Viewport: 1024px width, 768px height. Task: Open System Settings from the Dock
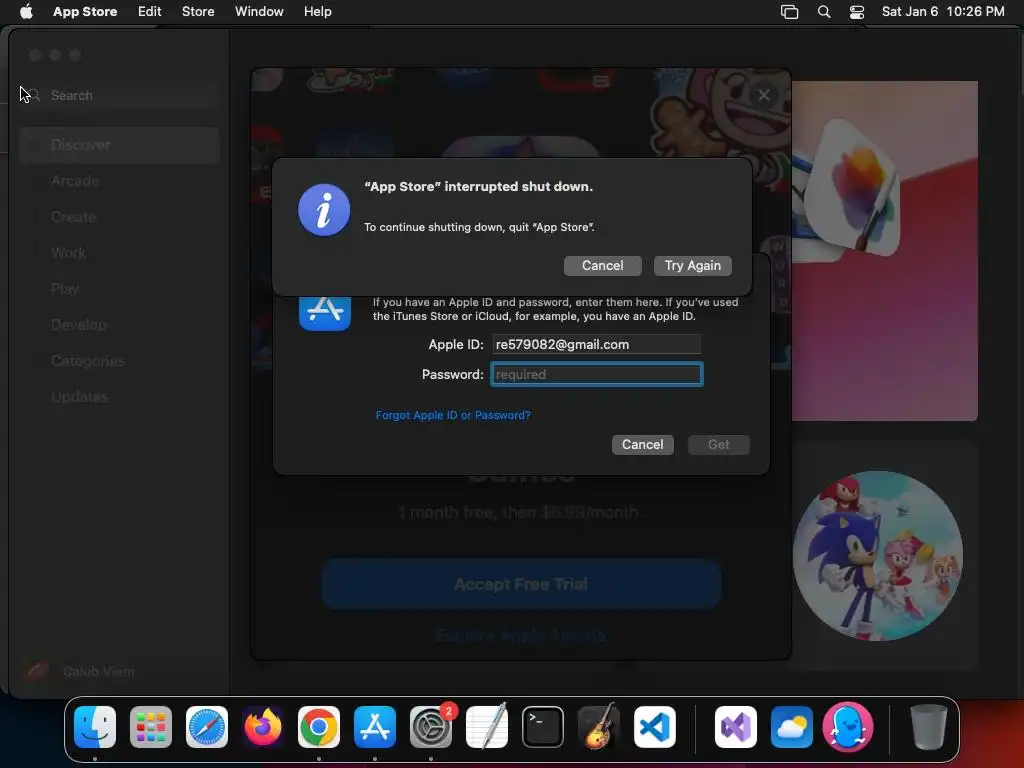[431, 727]
